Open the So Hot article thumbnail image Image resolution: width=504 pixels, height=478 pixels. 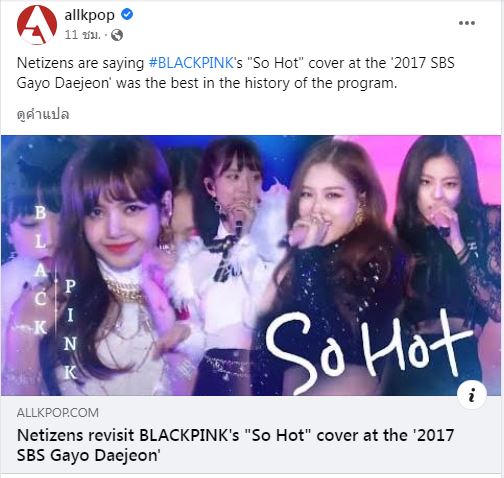click(251, 265)
